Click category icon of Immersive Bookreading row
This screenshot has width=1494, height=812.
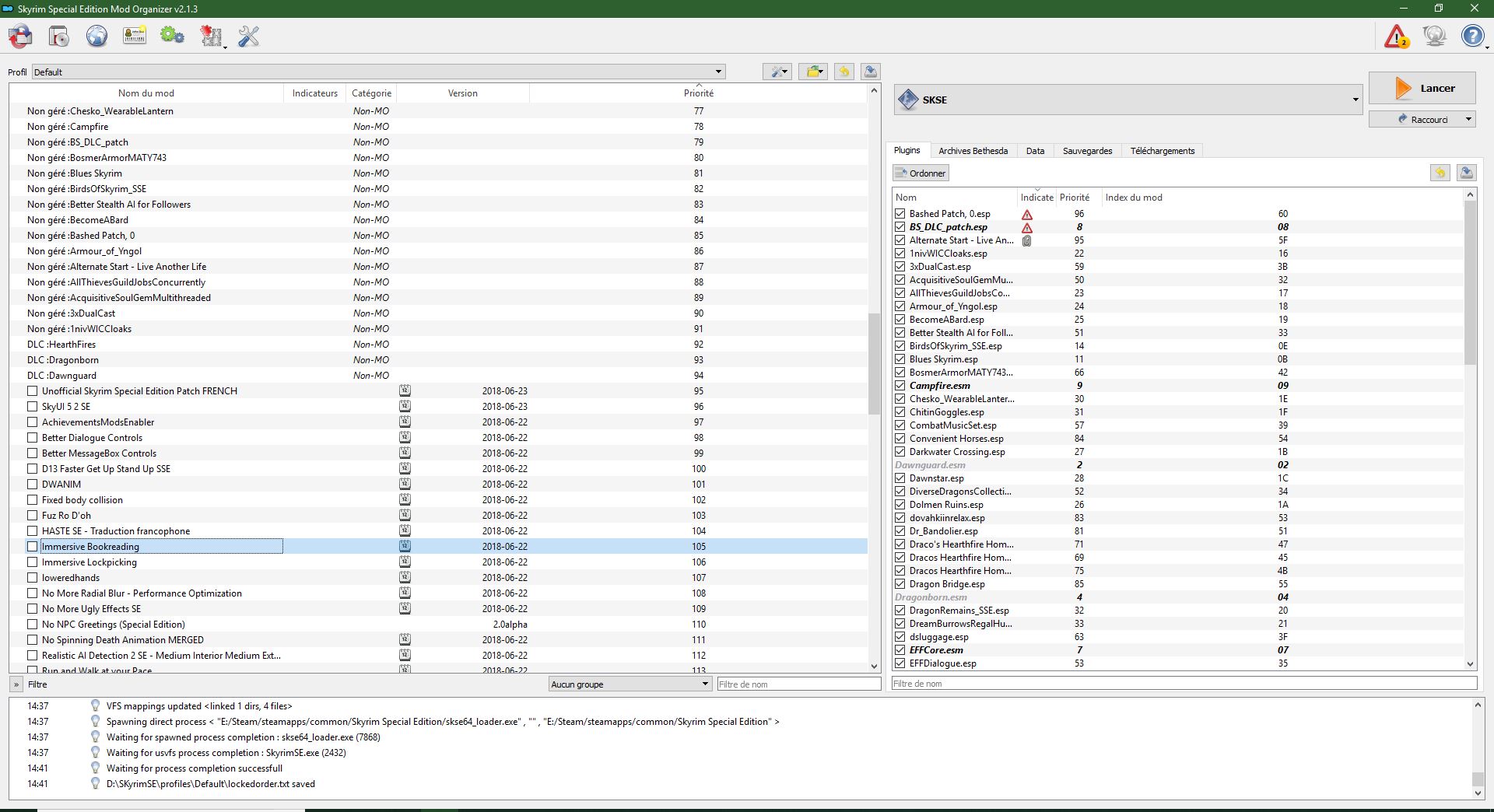[x=405, y=546]
